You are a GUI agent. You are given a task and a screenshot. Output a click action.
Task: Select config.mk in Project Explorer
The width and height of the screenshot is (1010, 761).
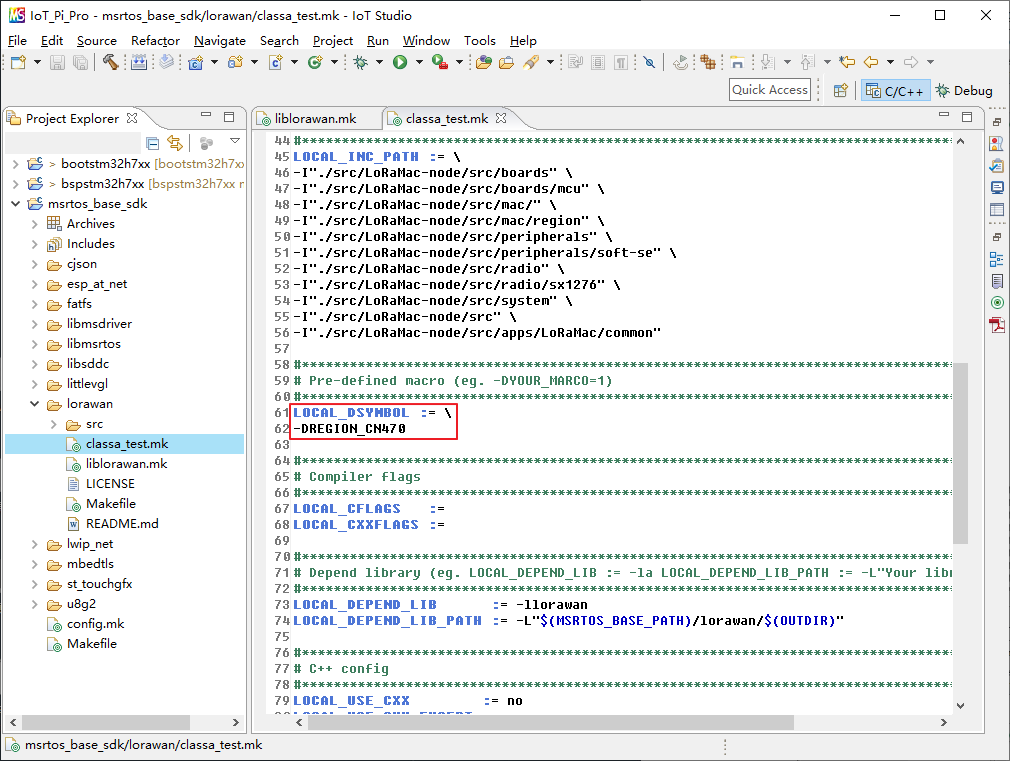(95, 624)
